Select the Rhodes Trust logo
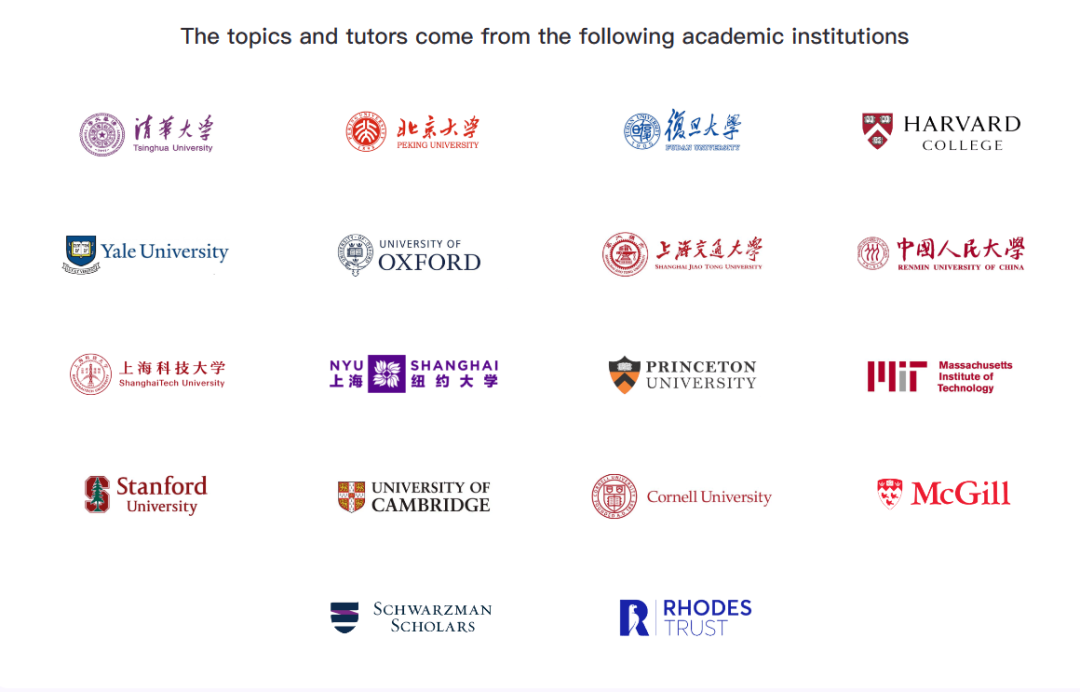1080x692 pixels. pos(685,617)
